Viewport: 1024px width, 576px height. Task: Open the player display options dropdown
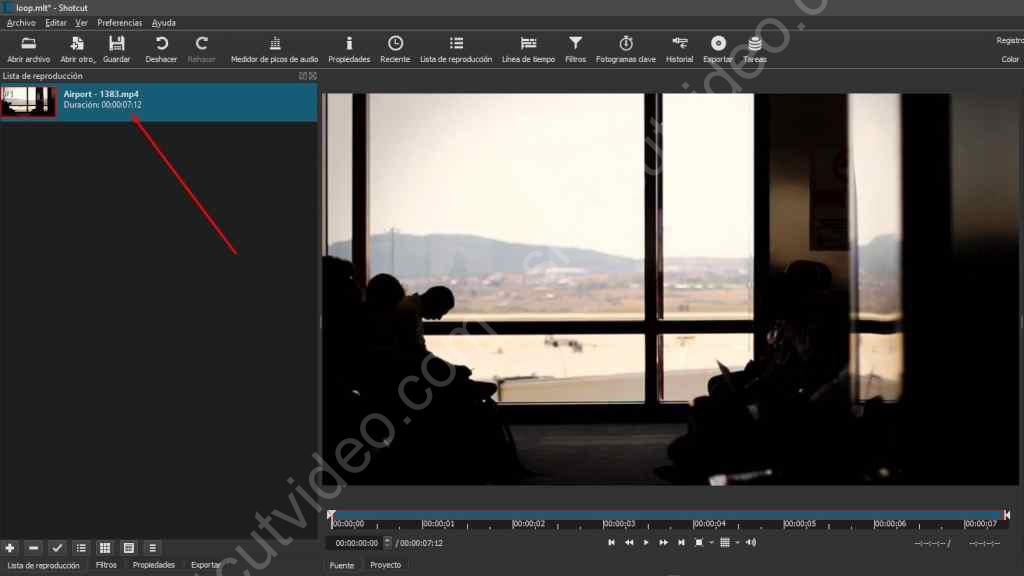(738, 542)
